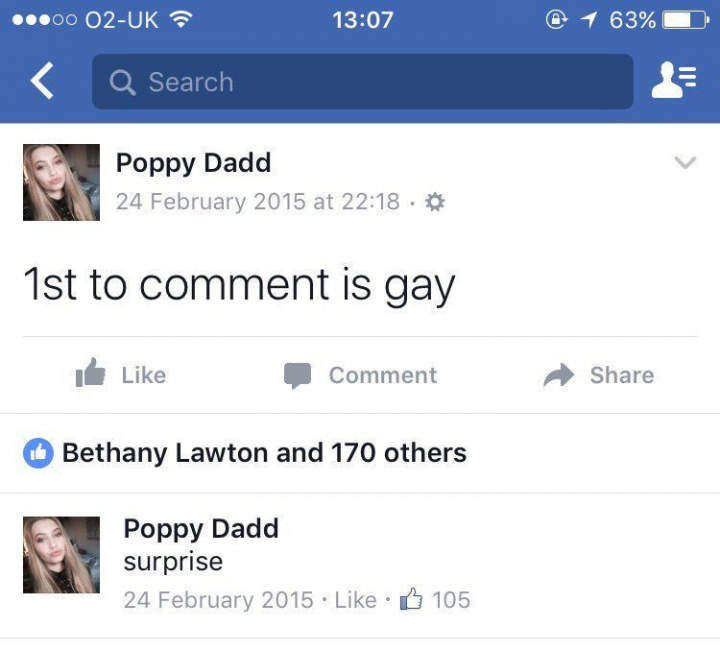Click the blue like reaction badge
The image size is (720, 651).
tap(38, 453)
